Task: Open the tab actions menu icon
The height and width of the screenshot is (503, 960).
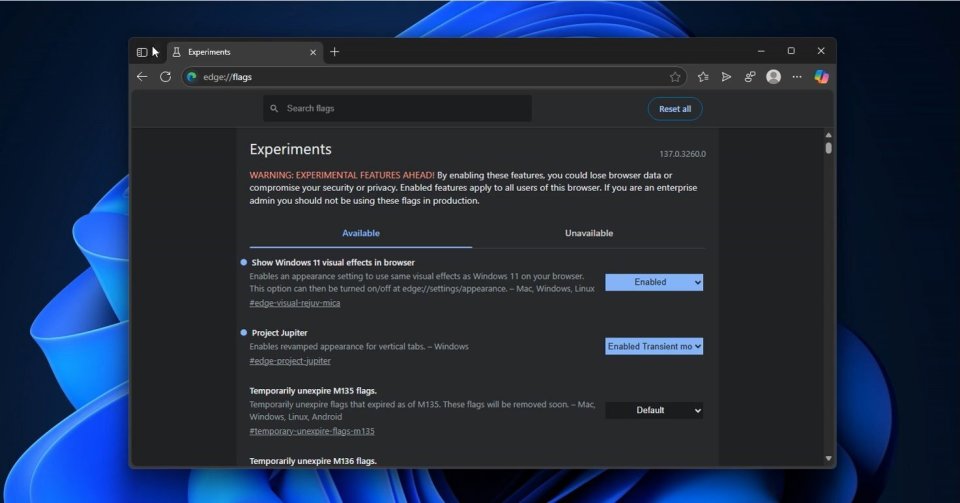Action: [x=142, y=52]
